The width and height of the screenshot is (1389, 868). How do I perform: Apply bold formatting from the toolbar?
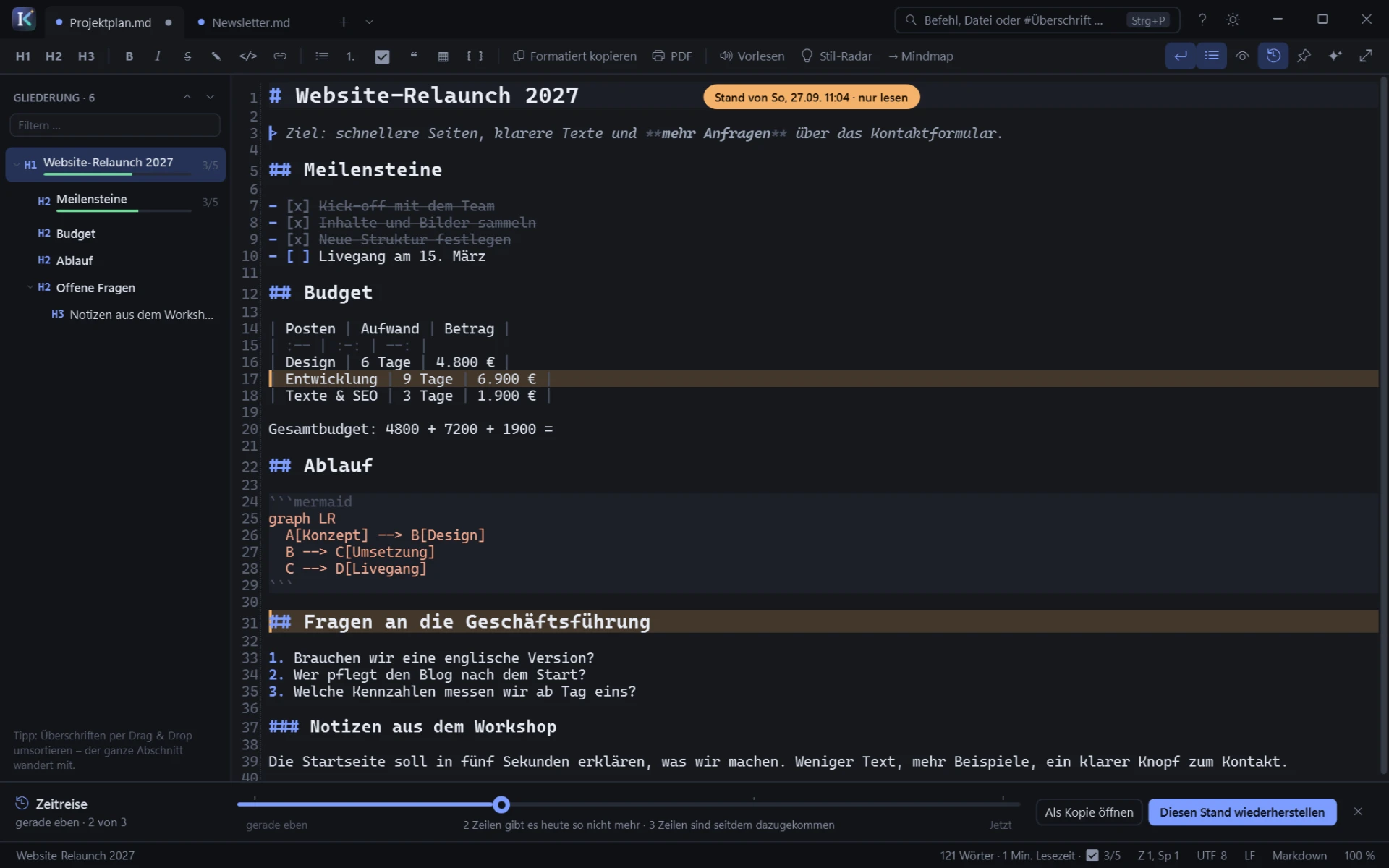click(x=129, y=56)
